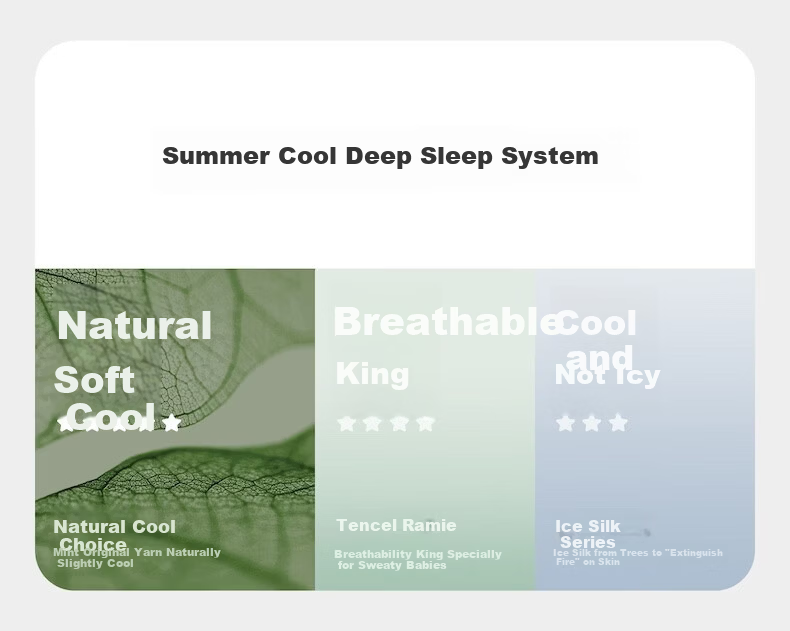790x631 pixels.
Task: Click the three-star rating under Not Icy
Action: point(592,423)
